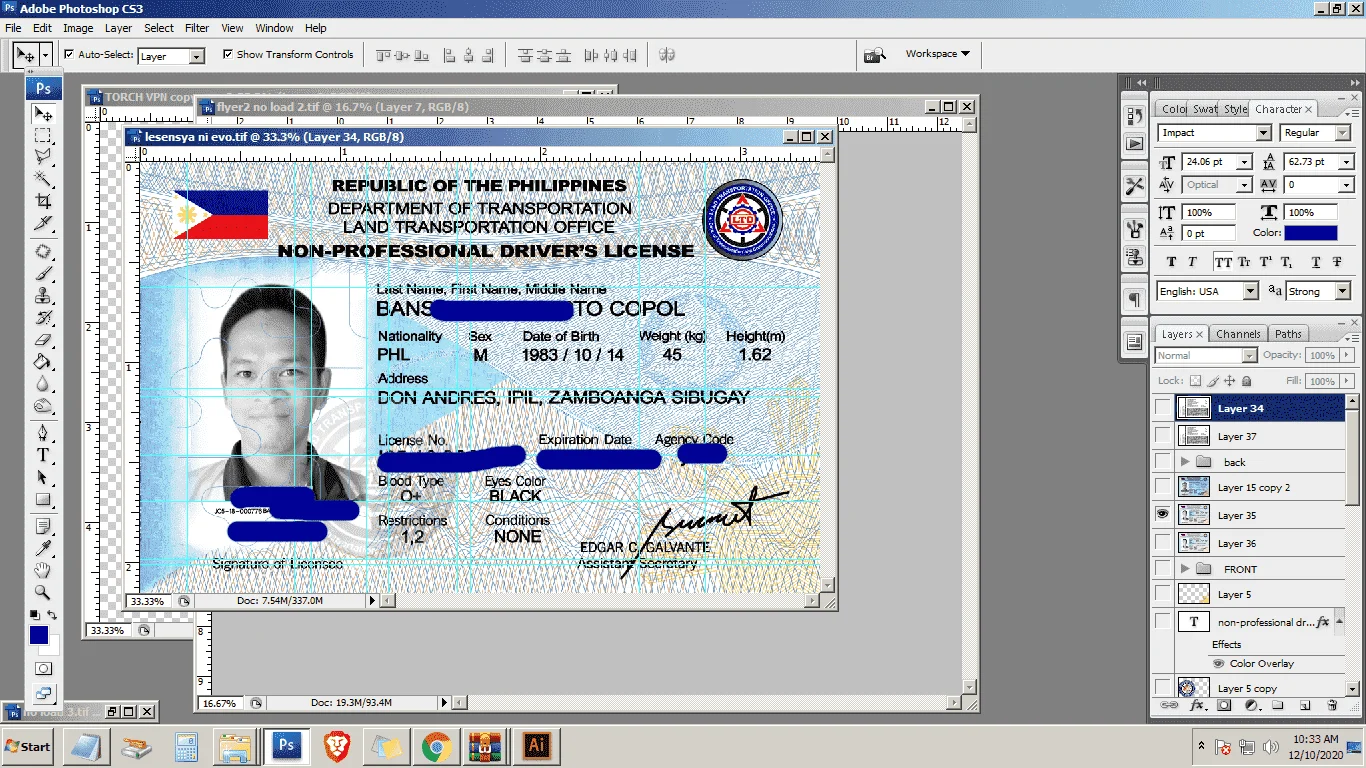Select the Slice tool
The height and width of the screenshot is (768, 1366).
click(43, 223)
